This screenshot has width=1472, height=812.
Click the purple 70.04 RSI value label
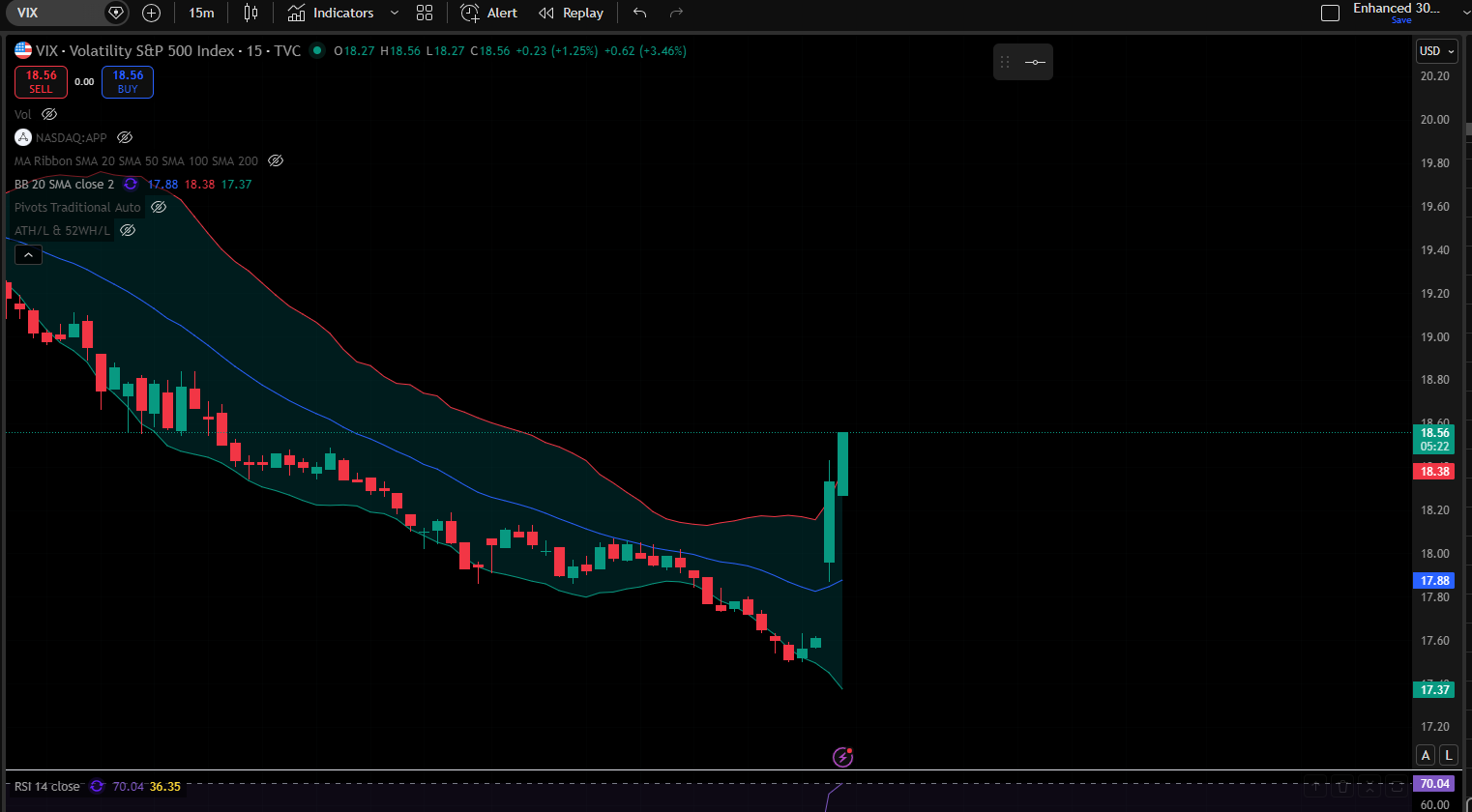[x=1435, y=784]
